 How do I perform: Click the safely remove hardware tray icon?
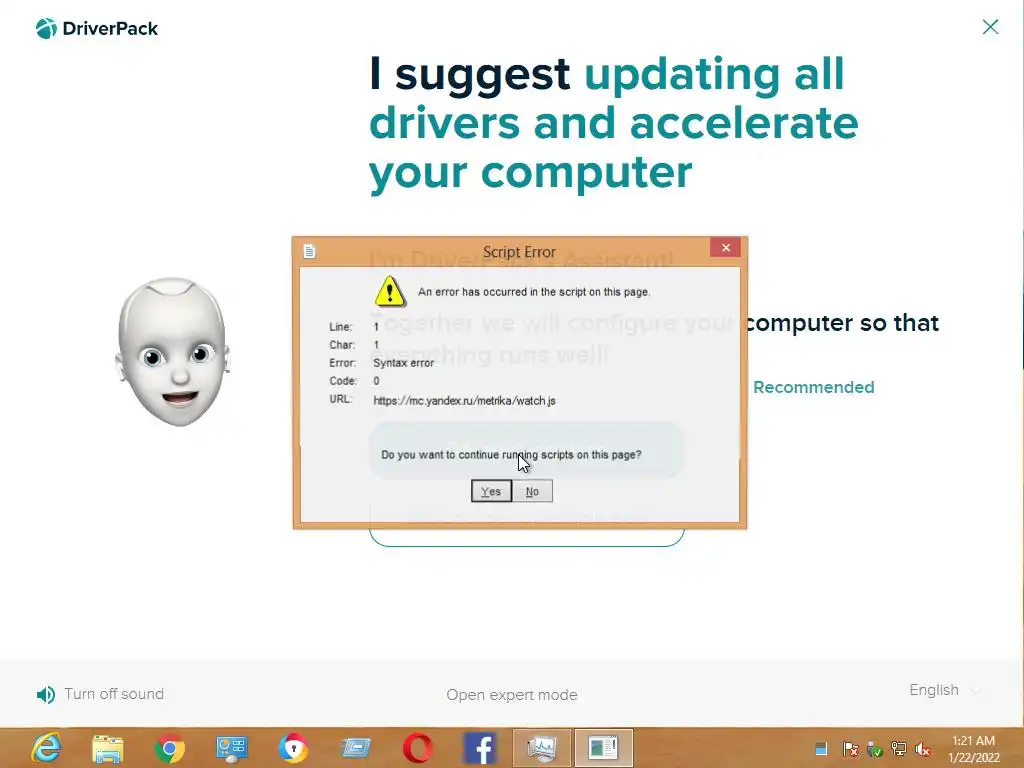[874, 748]
